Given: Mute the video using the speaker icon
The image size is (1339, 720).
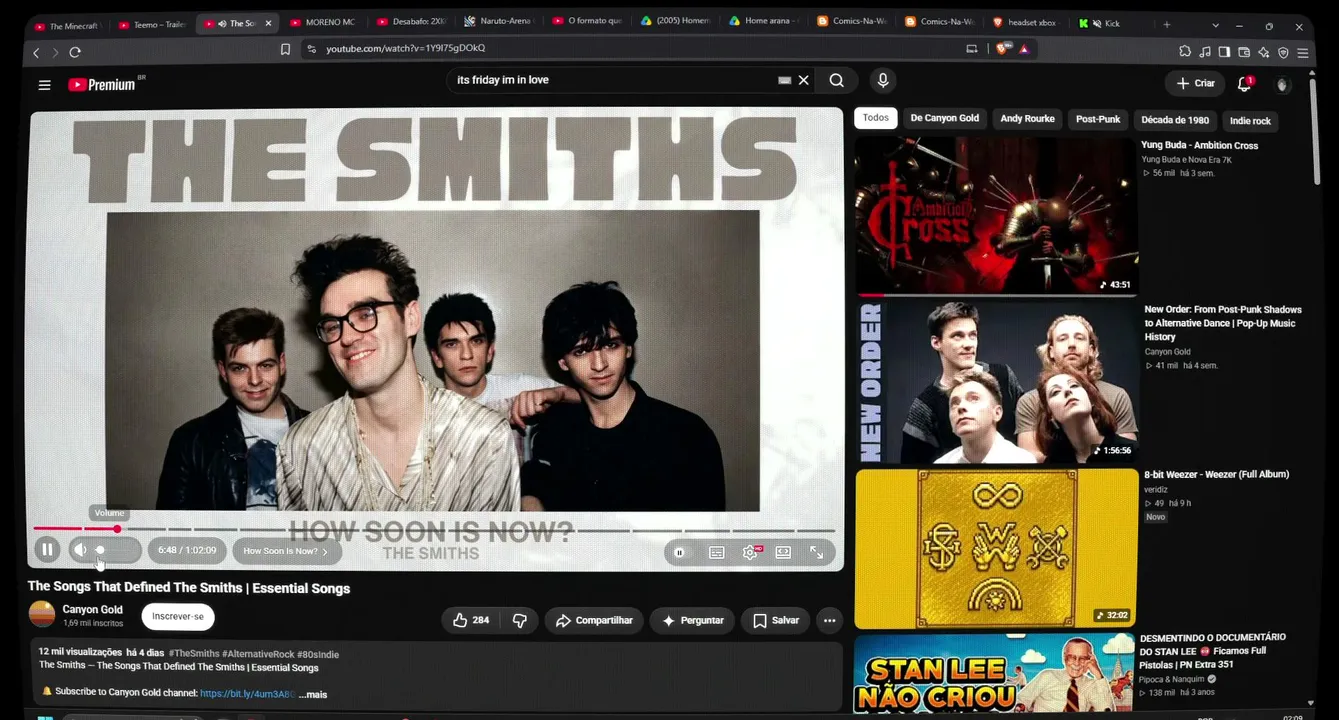Looking at the screenshot, I should (80, 549).
